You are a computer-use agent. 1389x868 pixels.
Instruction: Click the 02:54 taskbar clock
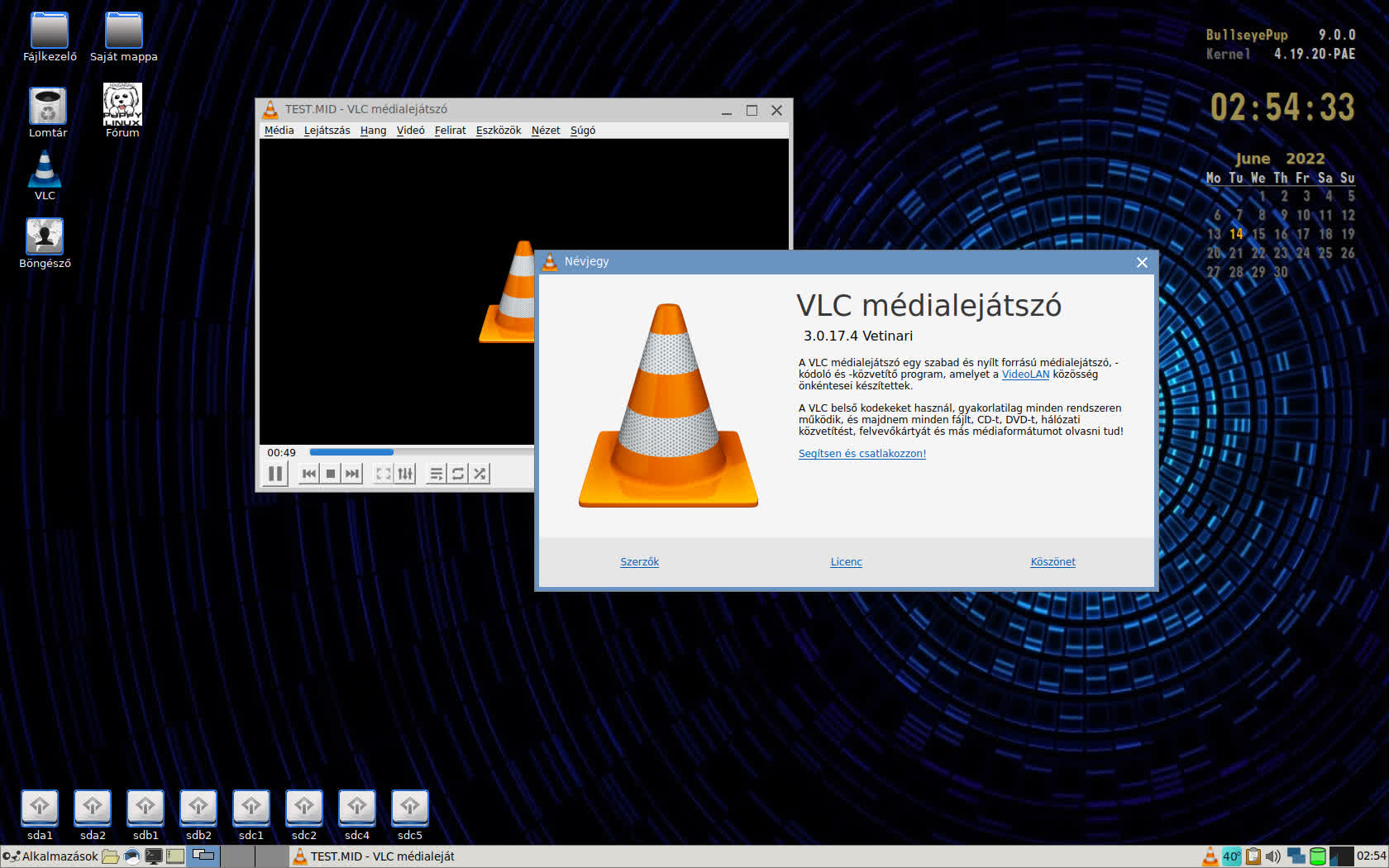click(x=1371, y=856)
